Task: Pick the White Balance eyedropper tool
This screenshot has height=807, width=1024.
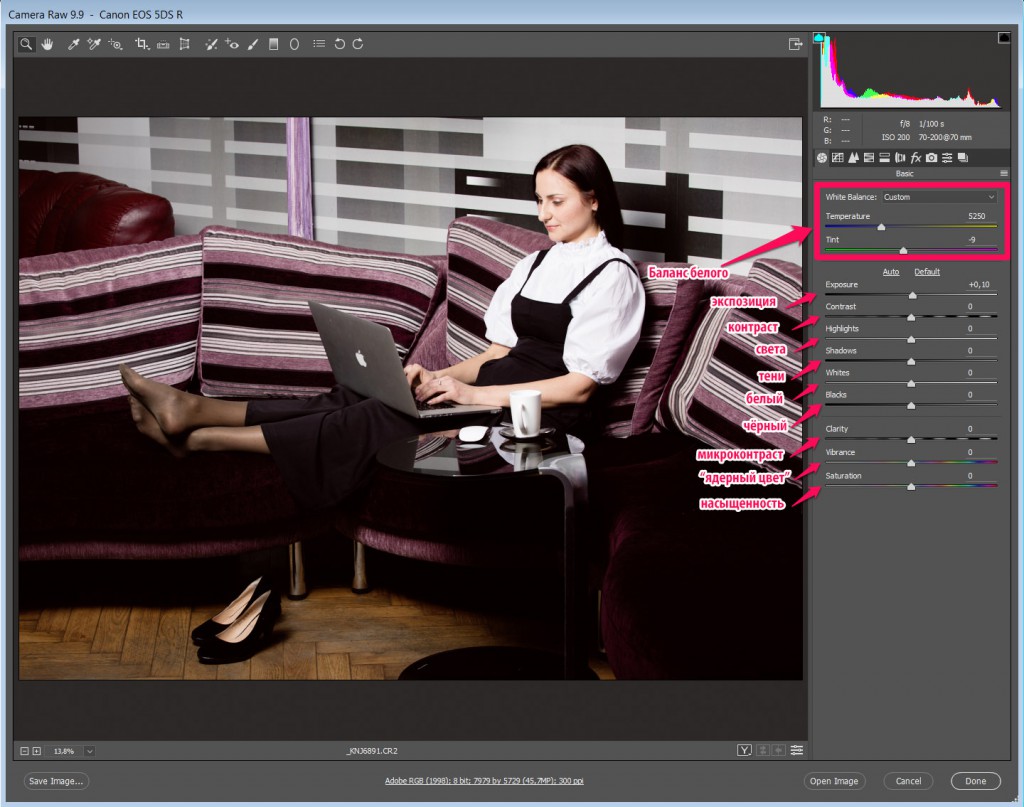Action: click(73, 44)
